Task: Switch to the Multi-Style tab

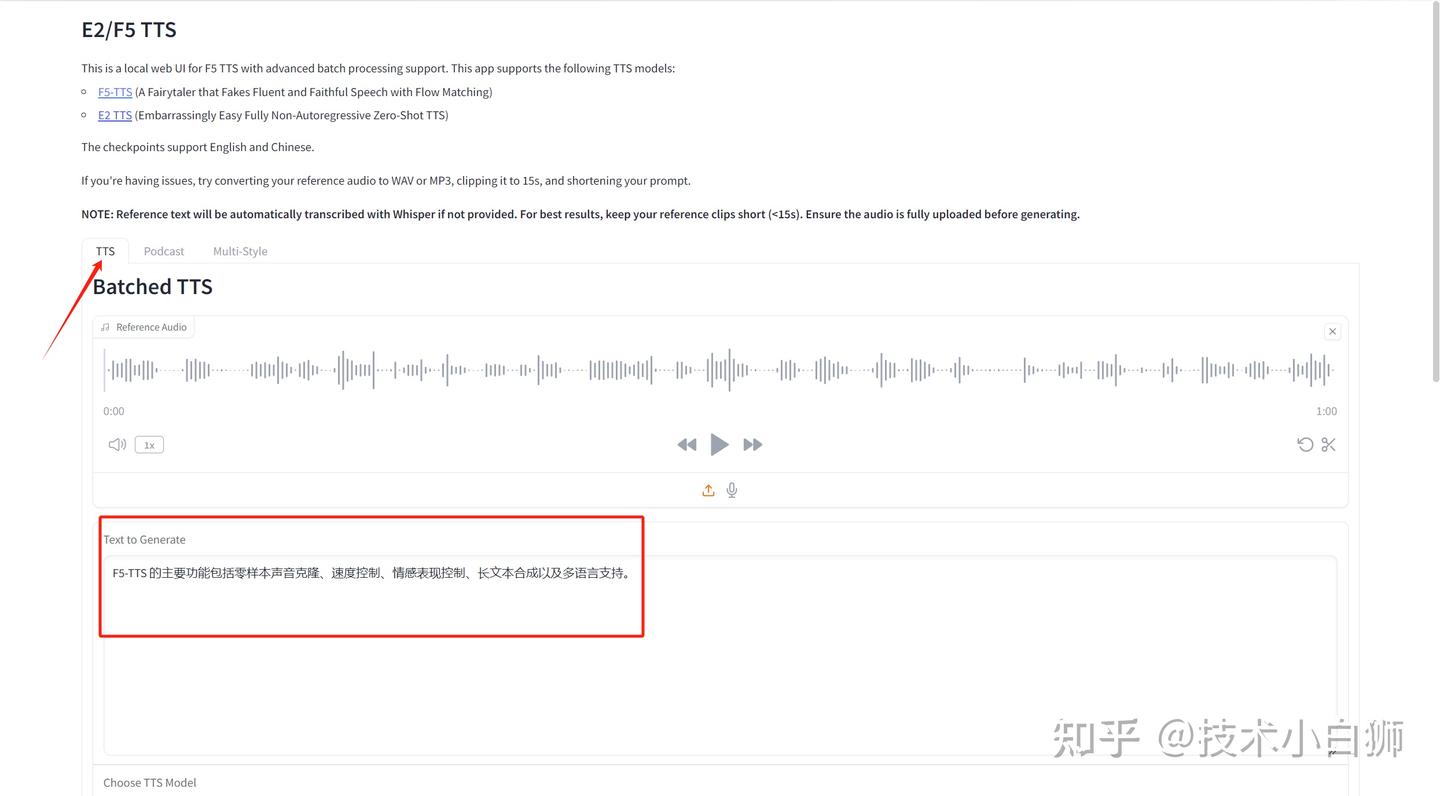Action: click(x=240, y=251)
